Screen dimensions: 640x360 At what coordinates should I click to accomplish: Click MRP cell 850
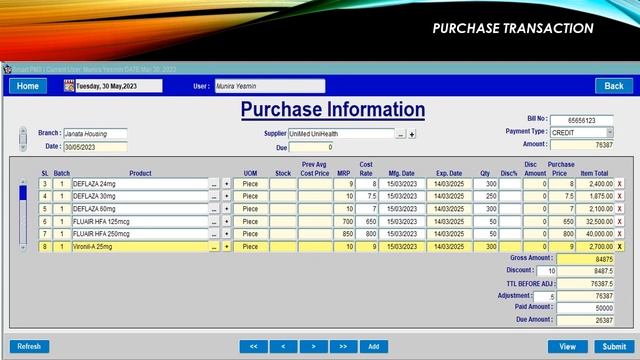pyautogui.click(x=344, y=234)
